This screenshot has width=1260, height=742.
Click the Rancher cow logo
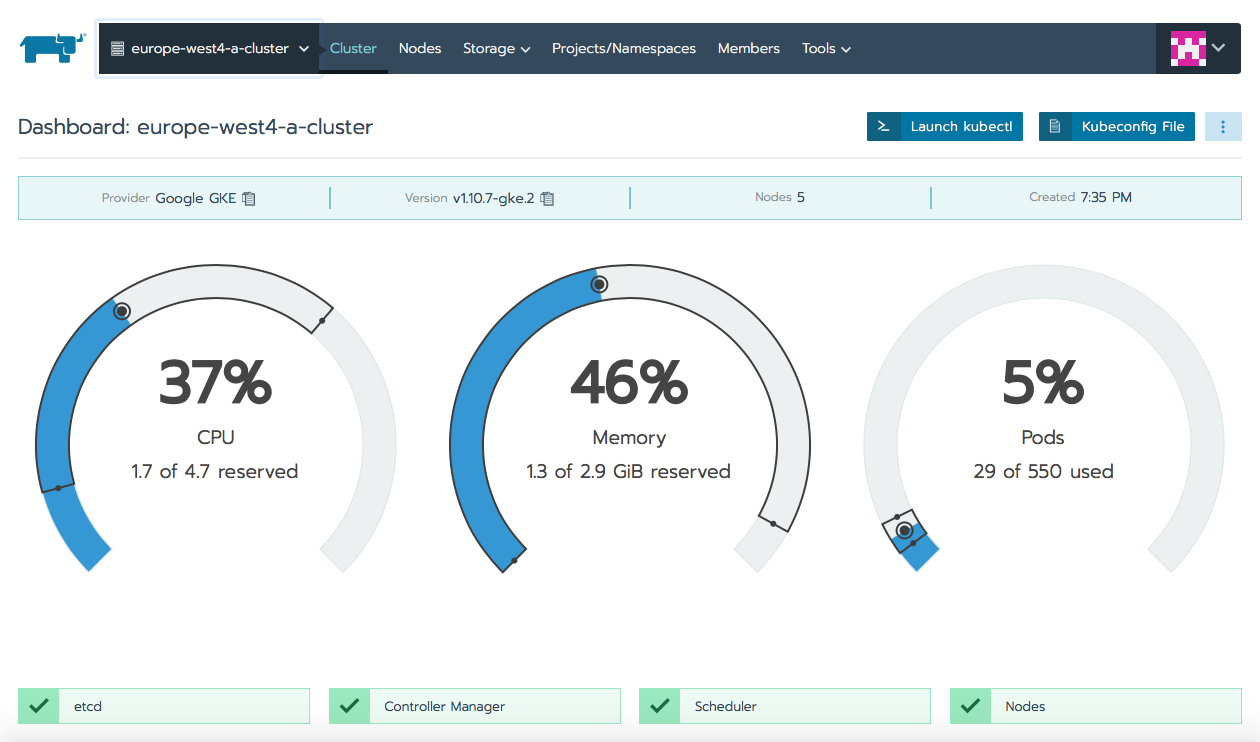click(53, 47)
